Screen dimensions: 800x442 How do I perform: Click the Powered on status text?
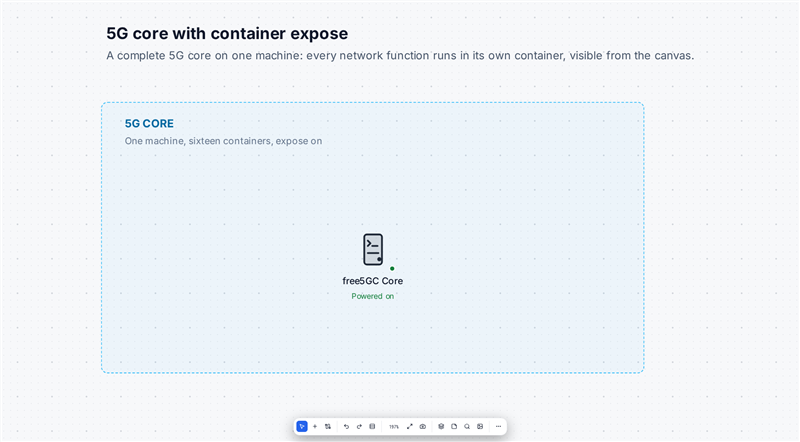pos(372,296)
